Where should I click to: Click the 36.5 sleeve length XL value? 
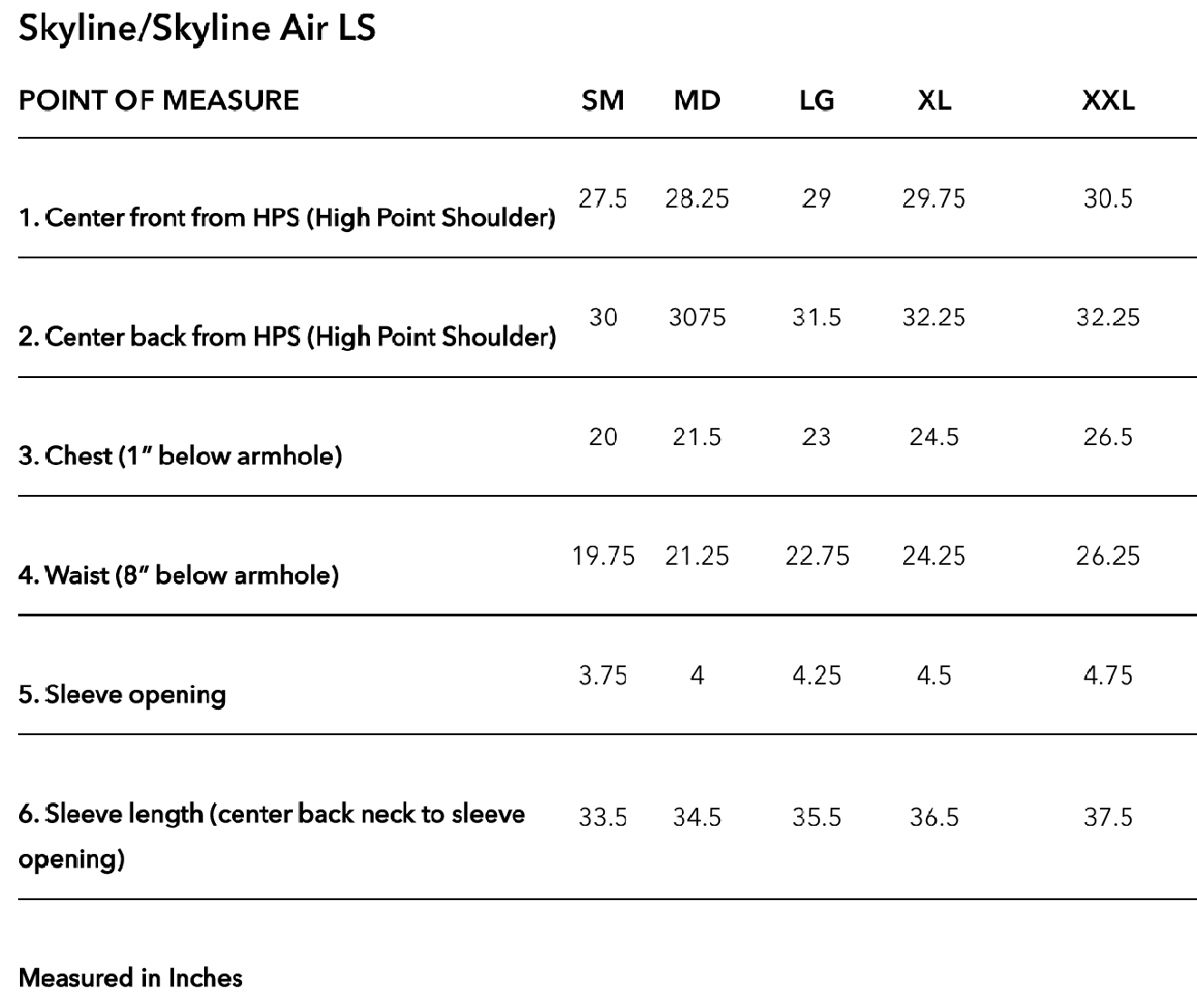pos(934,818)
